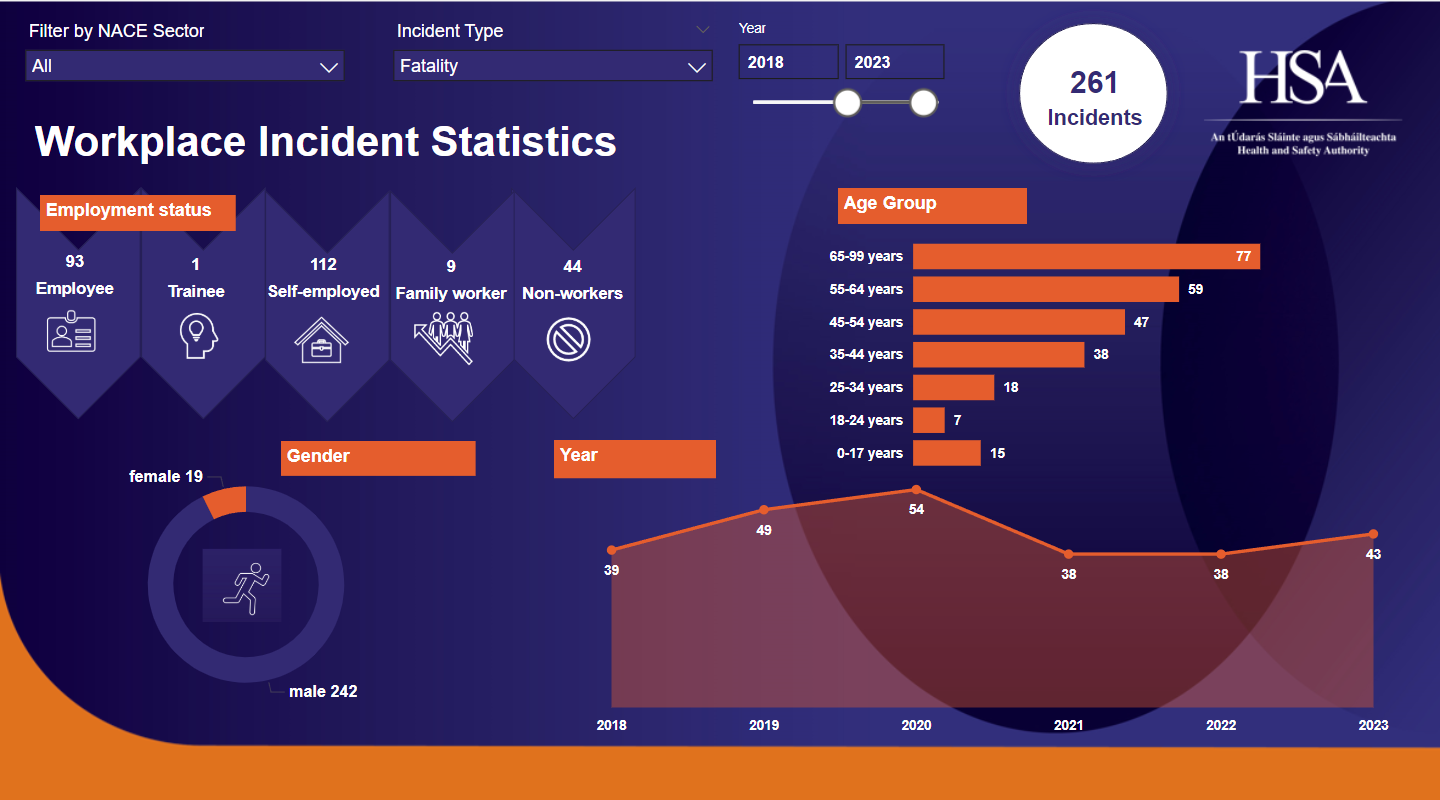Select the 65-99 years bar
Viewport: 1440px width, 800px height.
coord(1086,257)
